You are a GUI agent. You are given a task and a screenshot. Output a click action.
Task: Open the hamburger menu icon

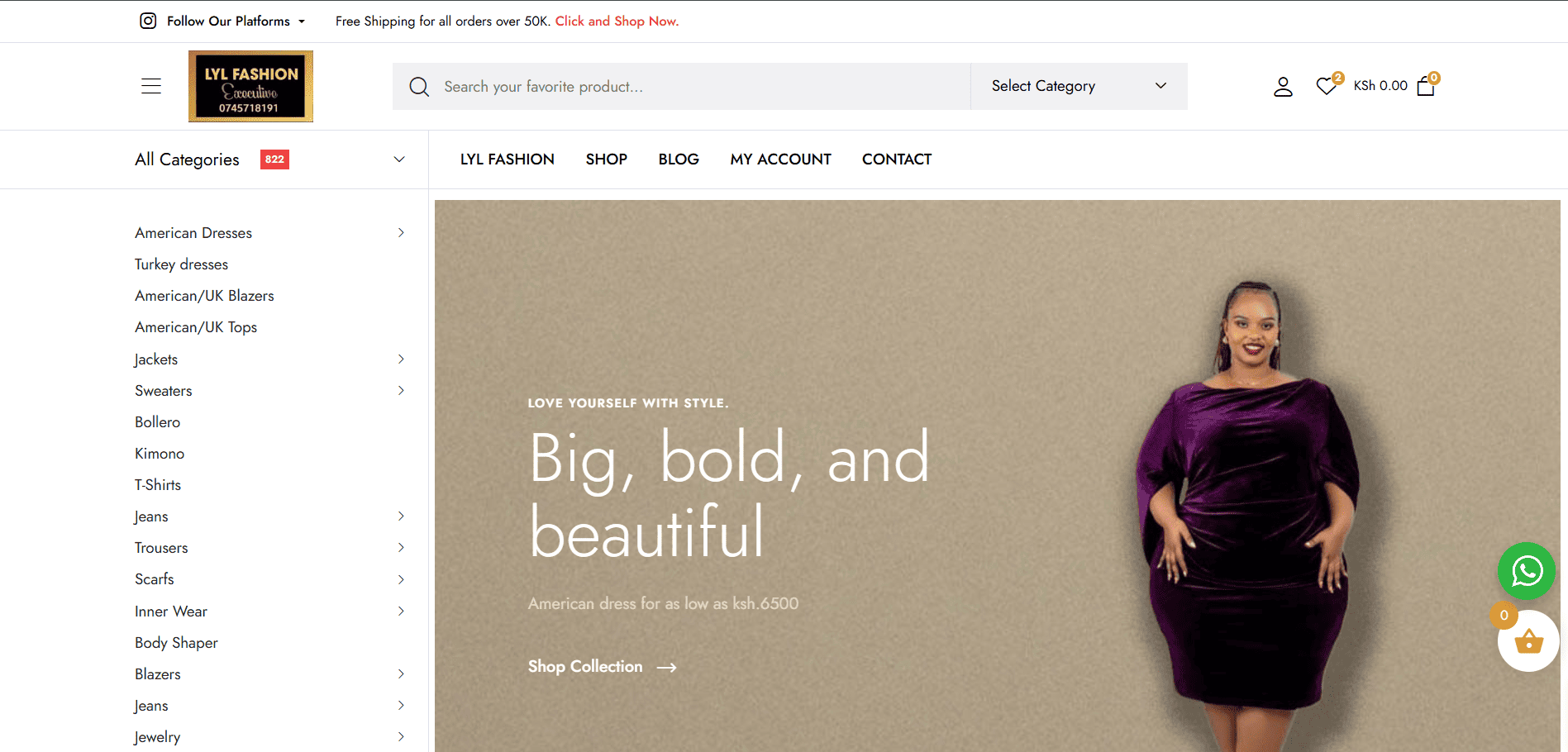pyautogui.click(x=151, y=86)
